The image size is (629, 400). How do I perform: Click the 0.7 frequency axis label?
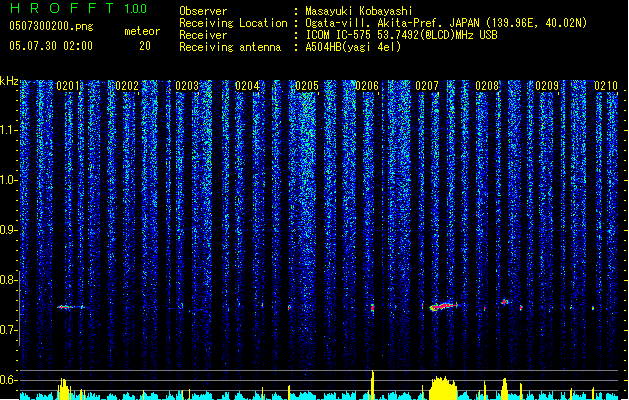point(8,330)
